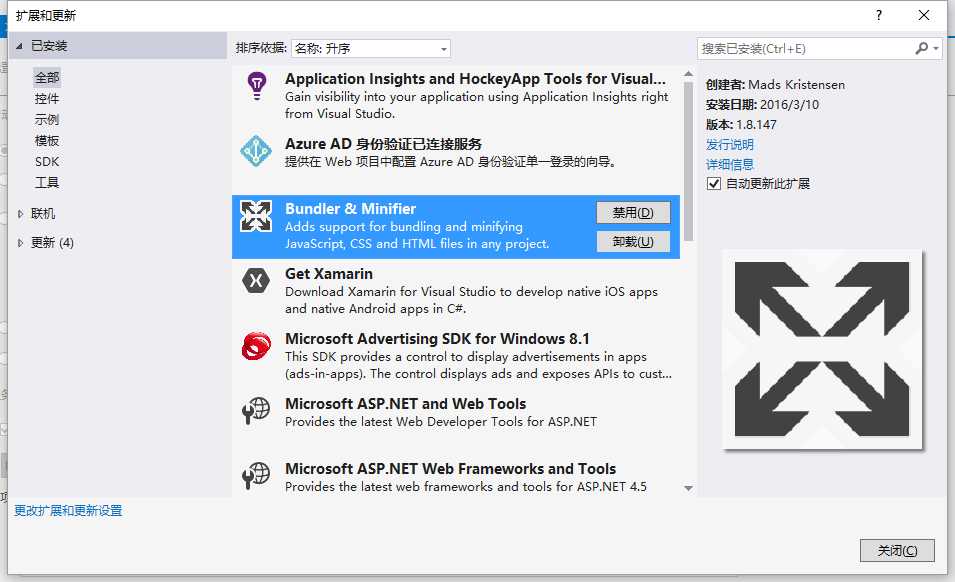This screenshot has width=955, height=582.
Task: Select the SDK category
Action: (x=47, y=161)
